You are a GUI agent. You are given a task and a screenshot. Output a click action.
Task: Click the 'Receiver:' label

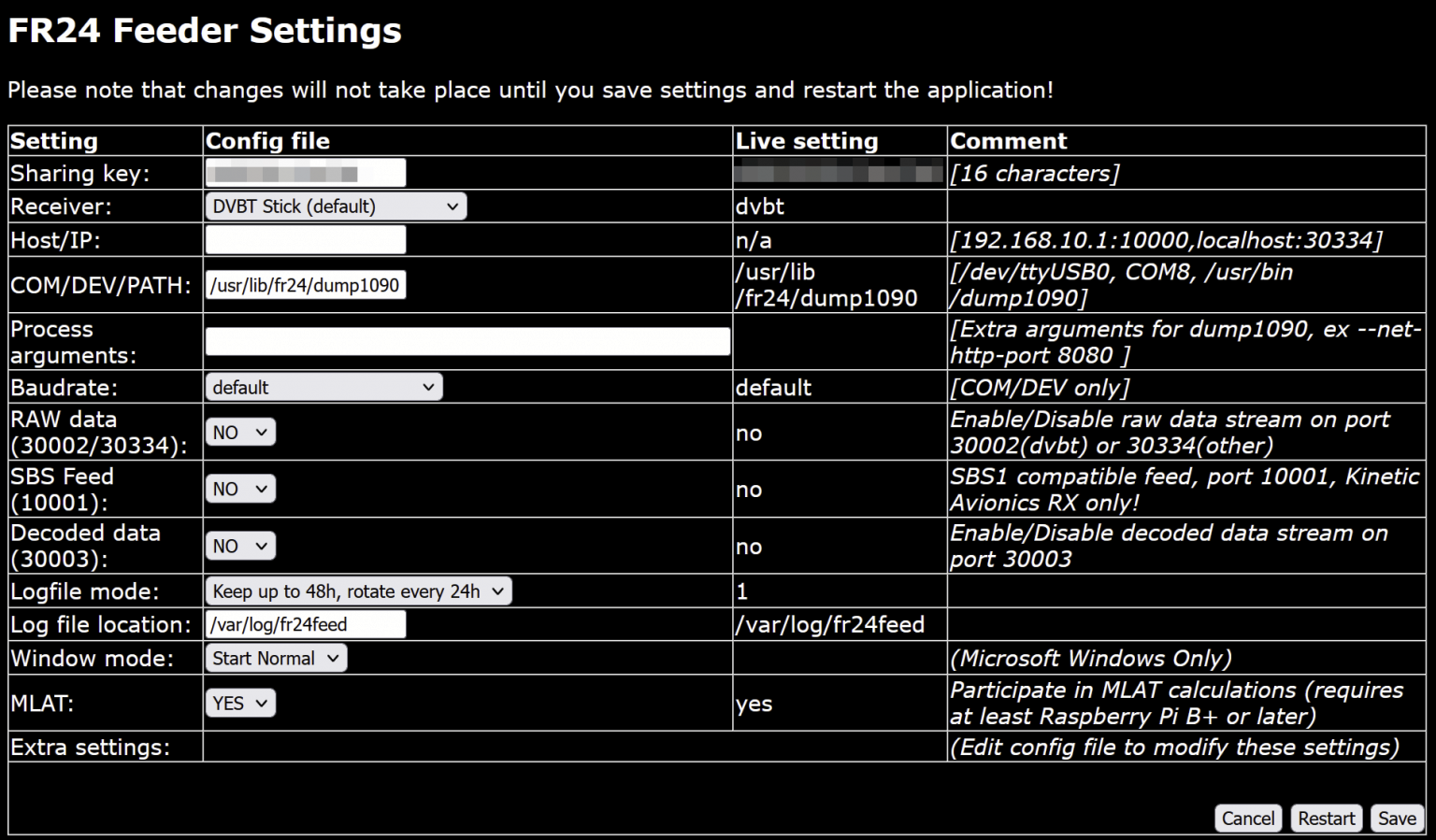coord(61,206)
